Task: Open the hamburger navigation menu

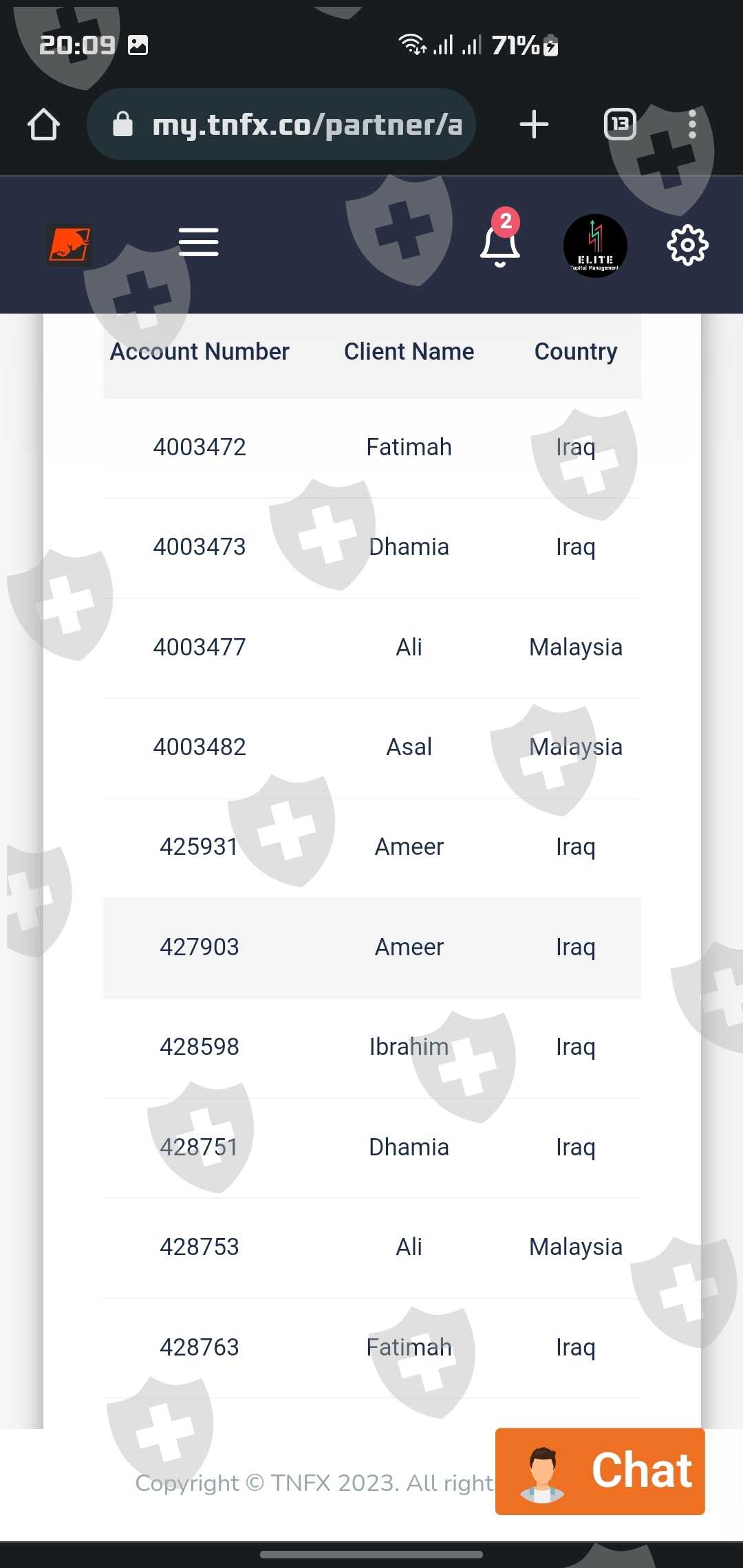Action: click(198, 242)
